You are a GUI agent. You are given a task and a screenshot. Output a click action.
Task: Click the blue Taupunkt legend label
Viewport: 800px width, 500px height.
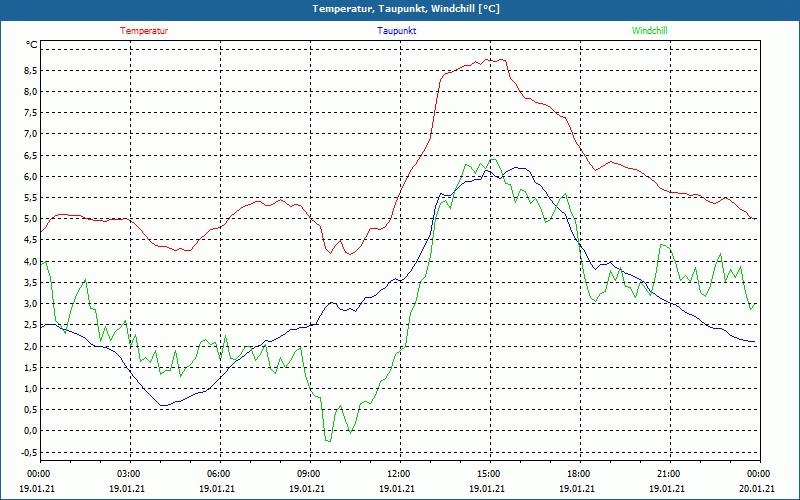point(397,31)
